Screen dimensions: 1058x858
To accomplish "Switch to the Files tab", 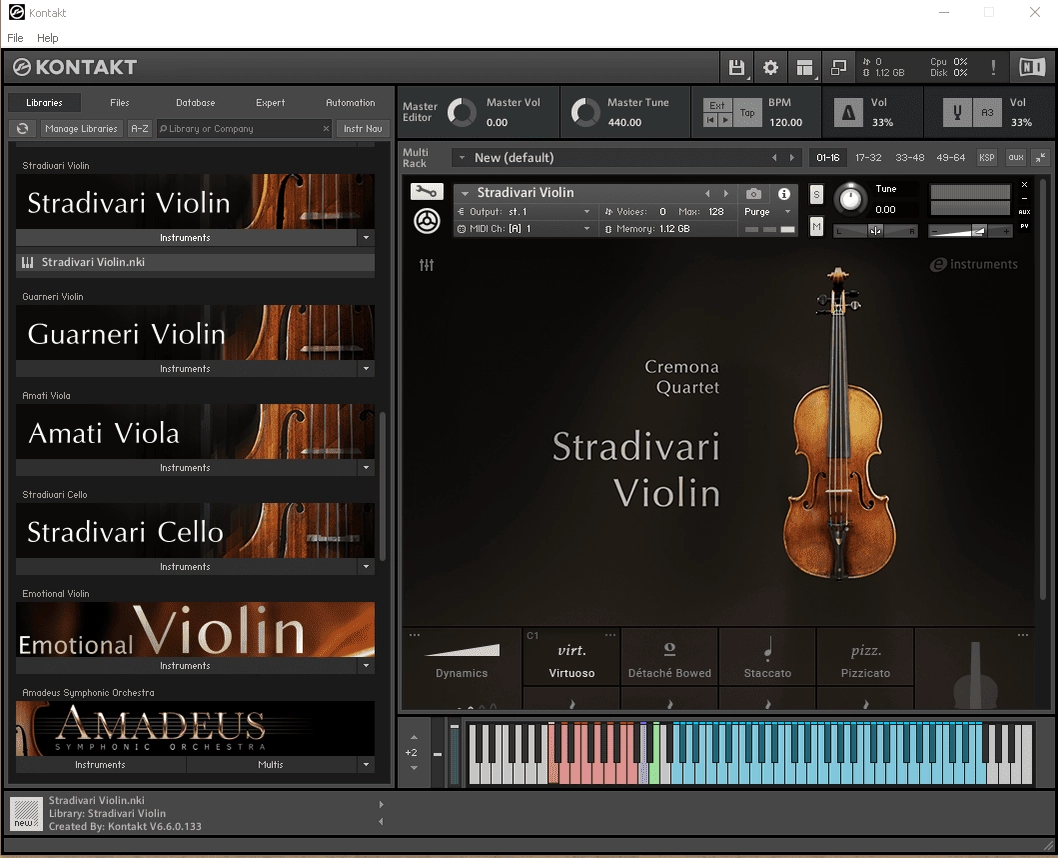I will click(119, 103).
